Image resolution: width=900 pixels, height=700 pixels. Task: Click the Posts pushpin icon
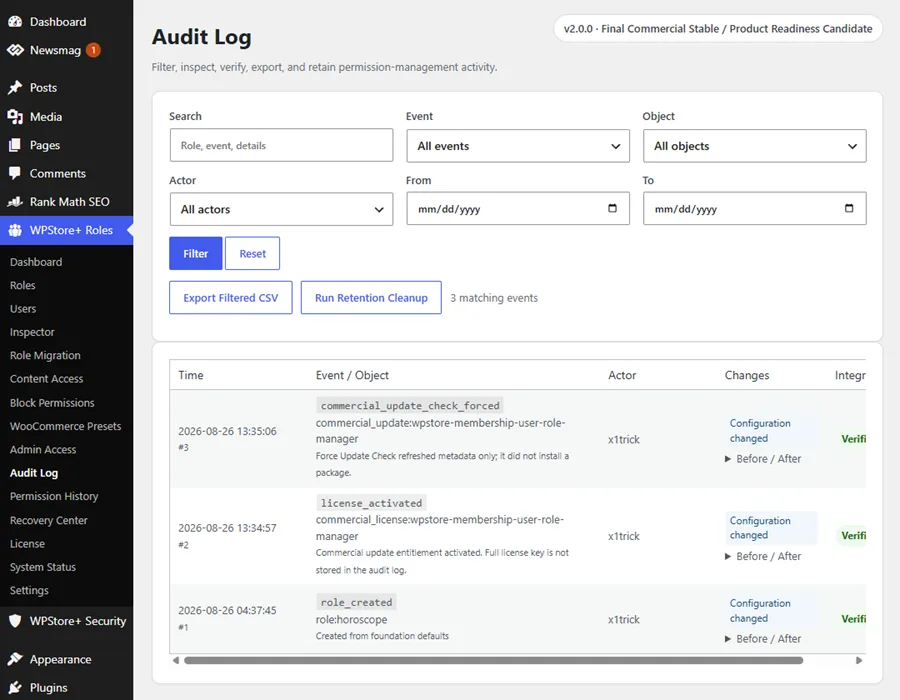(15, 88)
